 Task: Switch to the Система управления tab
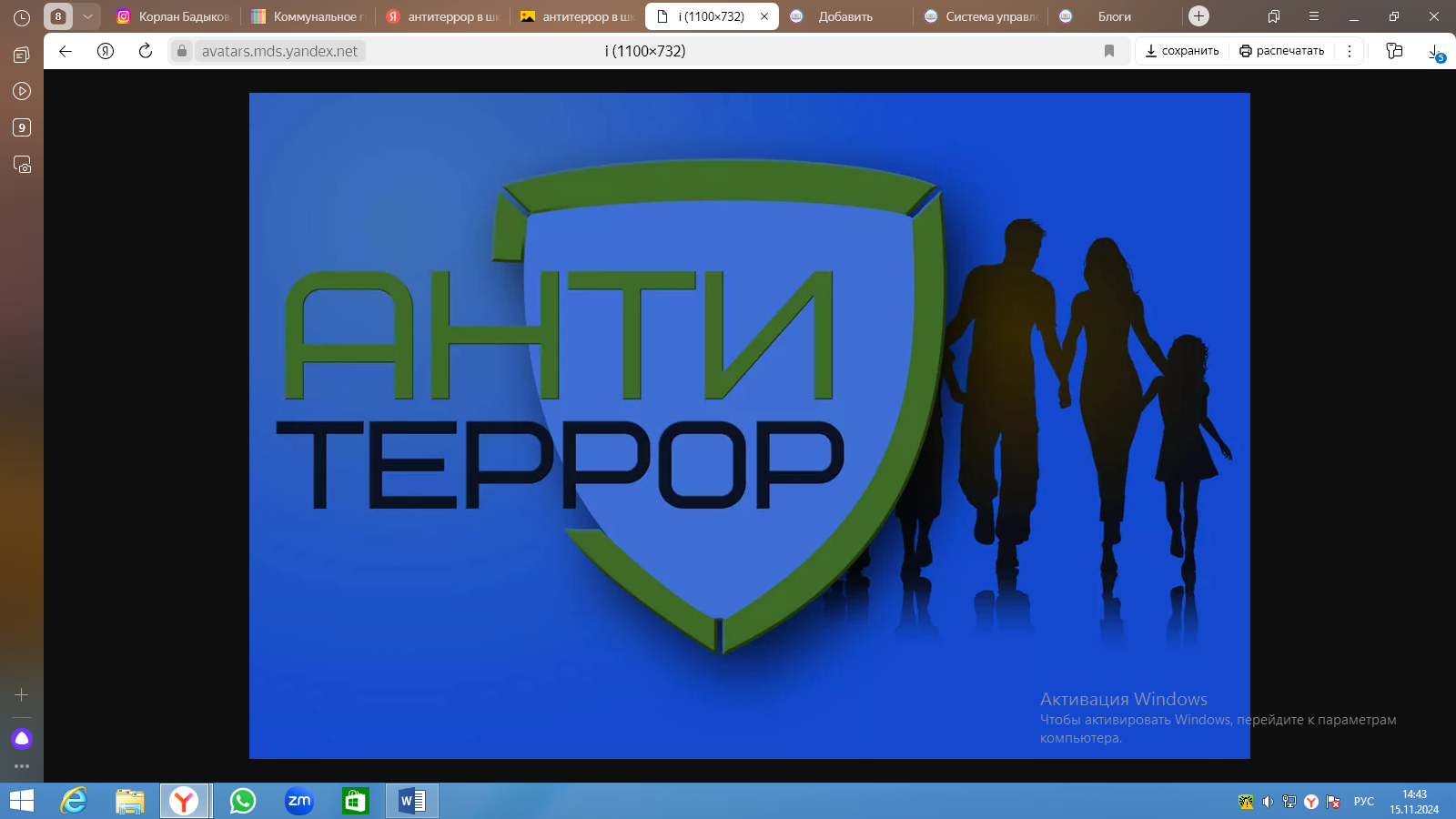pyautogui.click(x=983, y=16)
